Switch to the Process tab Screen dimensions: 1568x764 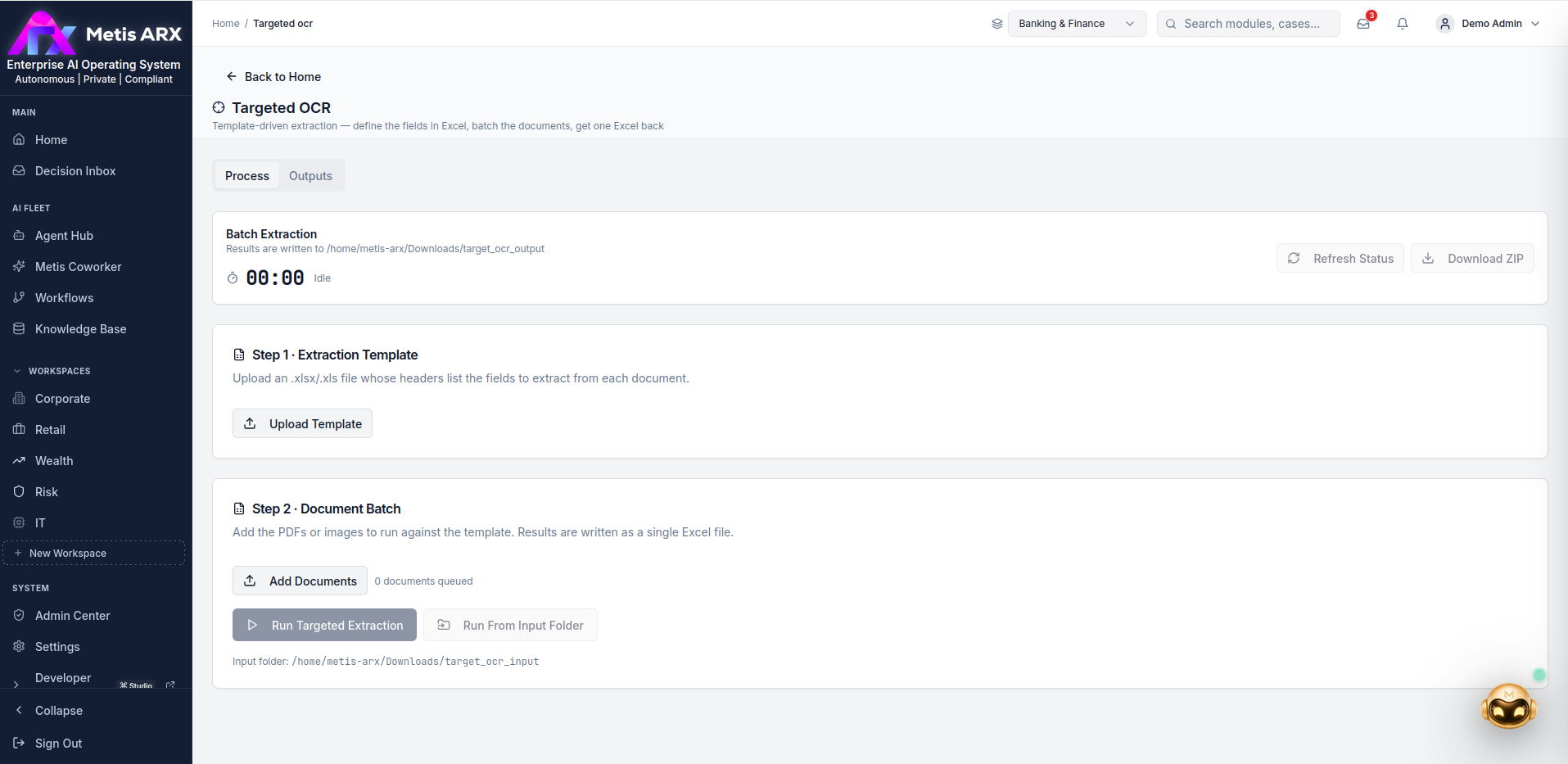[x=246, y=176]
